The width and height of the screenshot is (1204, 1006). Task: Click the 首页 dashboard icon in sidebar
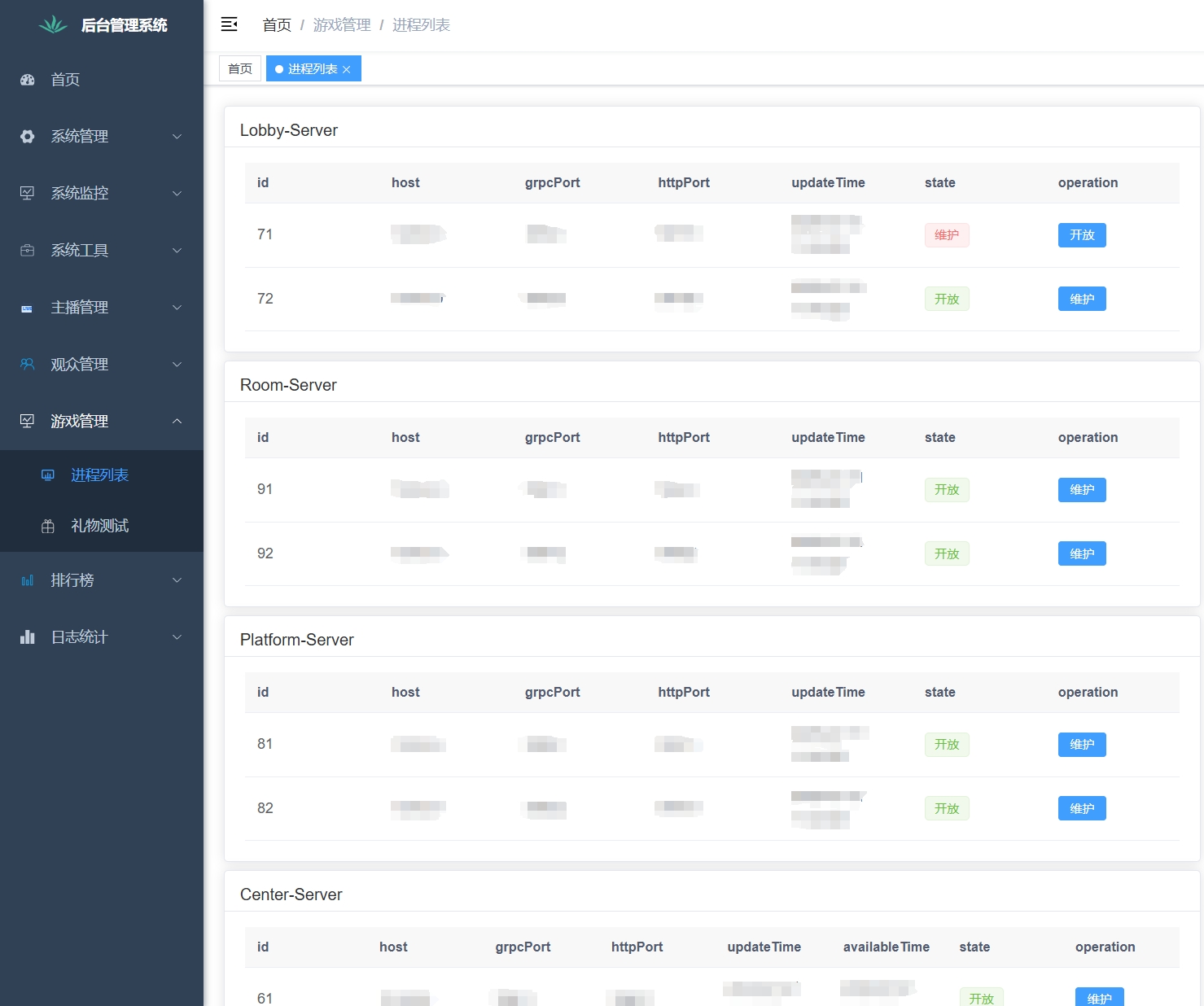click(x=28, y=80)
